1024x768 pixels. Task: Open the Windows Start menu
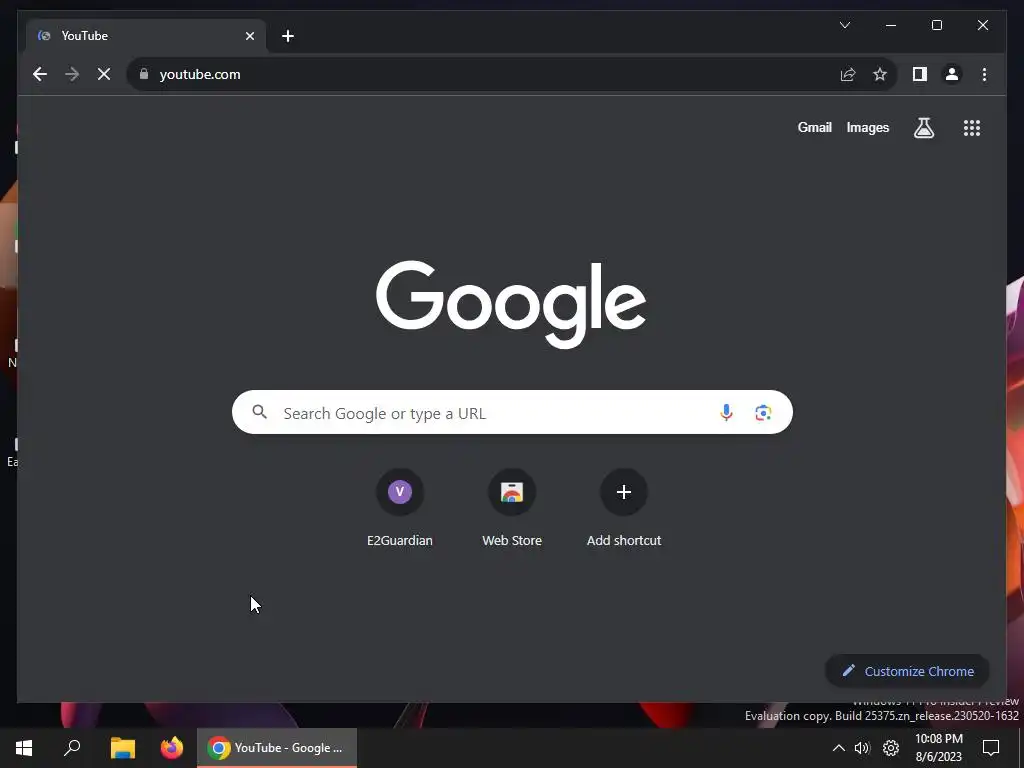[x=24, y=748]
